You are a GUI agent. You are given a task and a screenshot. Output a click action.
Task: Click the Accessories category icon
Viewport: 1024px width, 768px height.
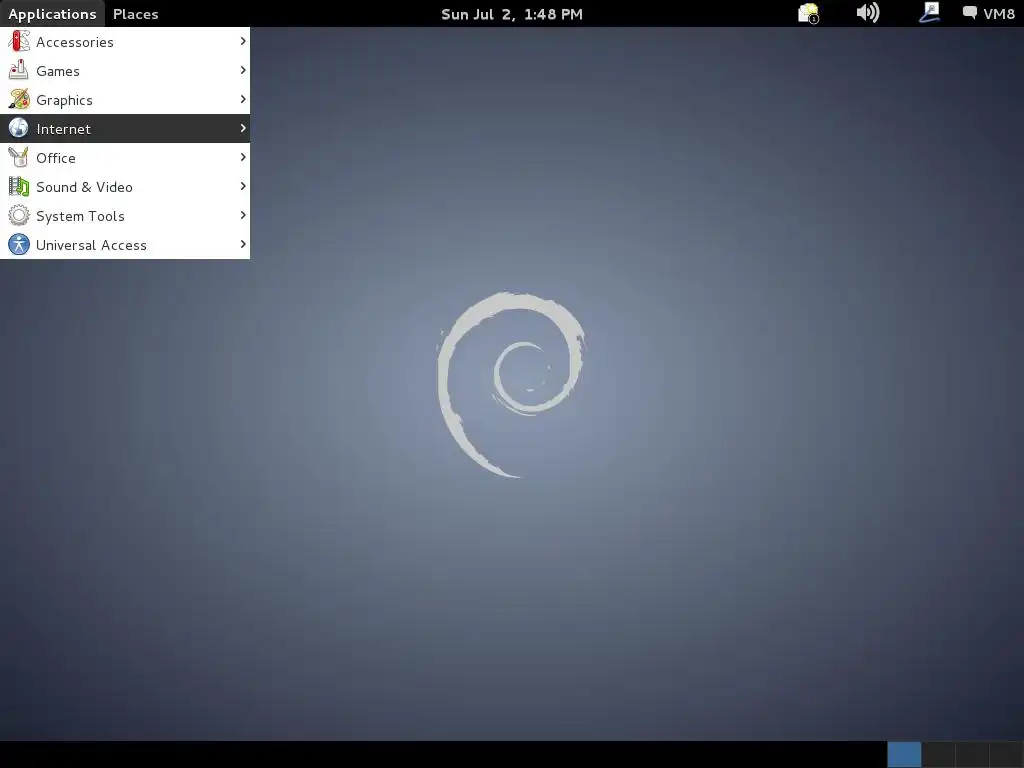[x=19, y=41]
